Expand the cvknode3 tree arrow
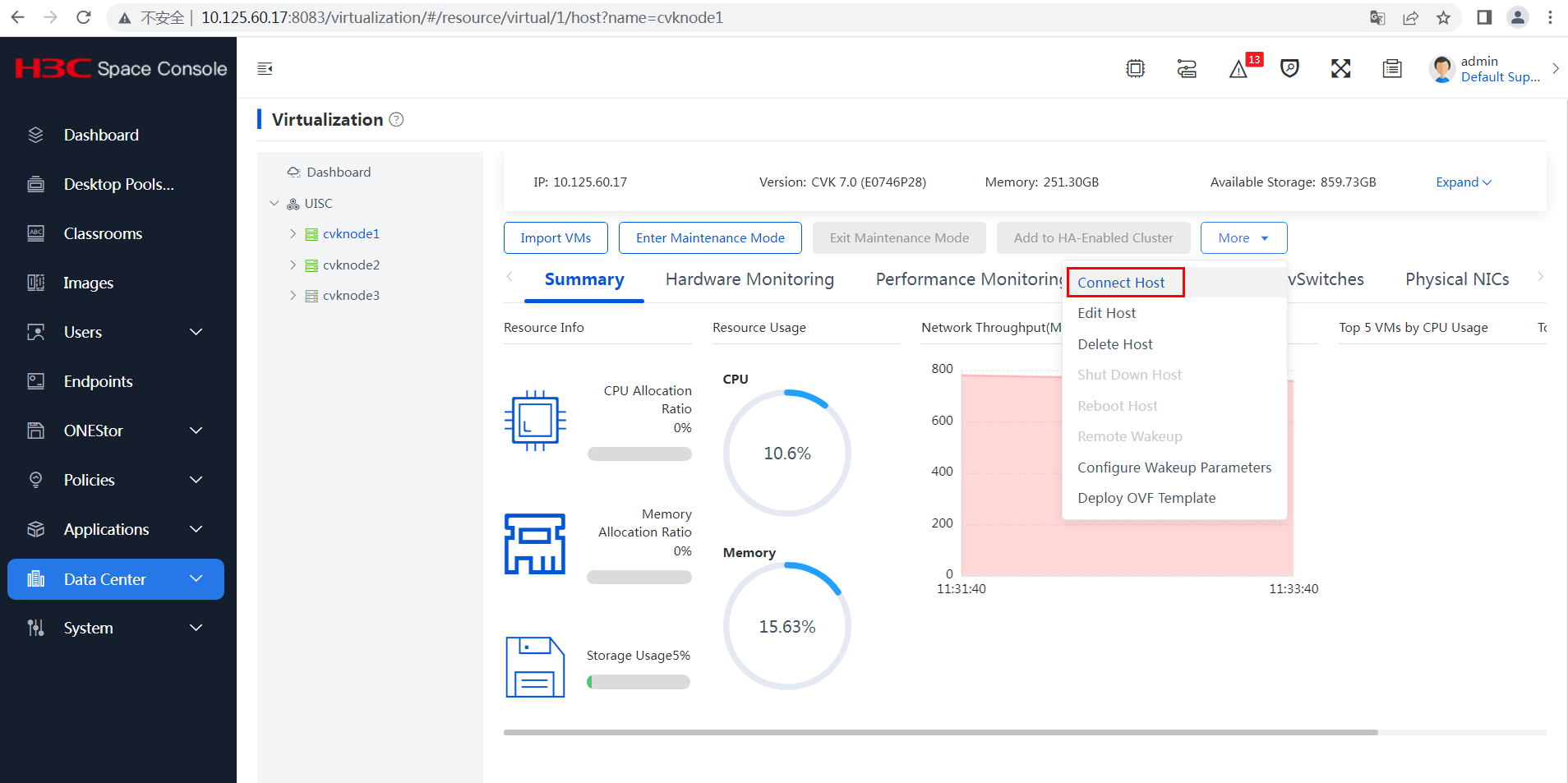 click(x=293, y=296)
